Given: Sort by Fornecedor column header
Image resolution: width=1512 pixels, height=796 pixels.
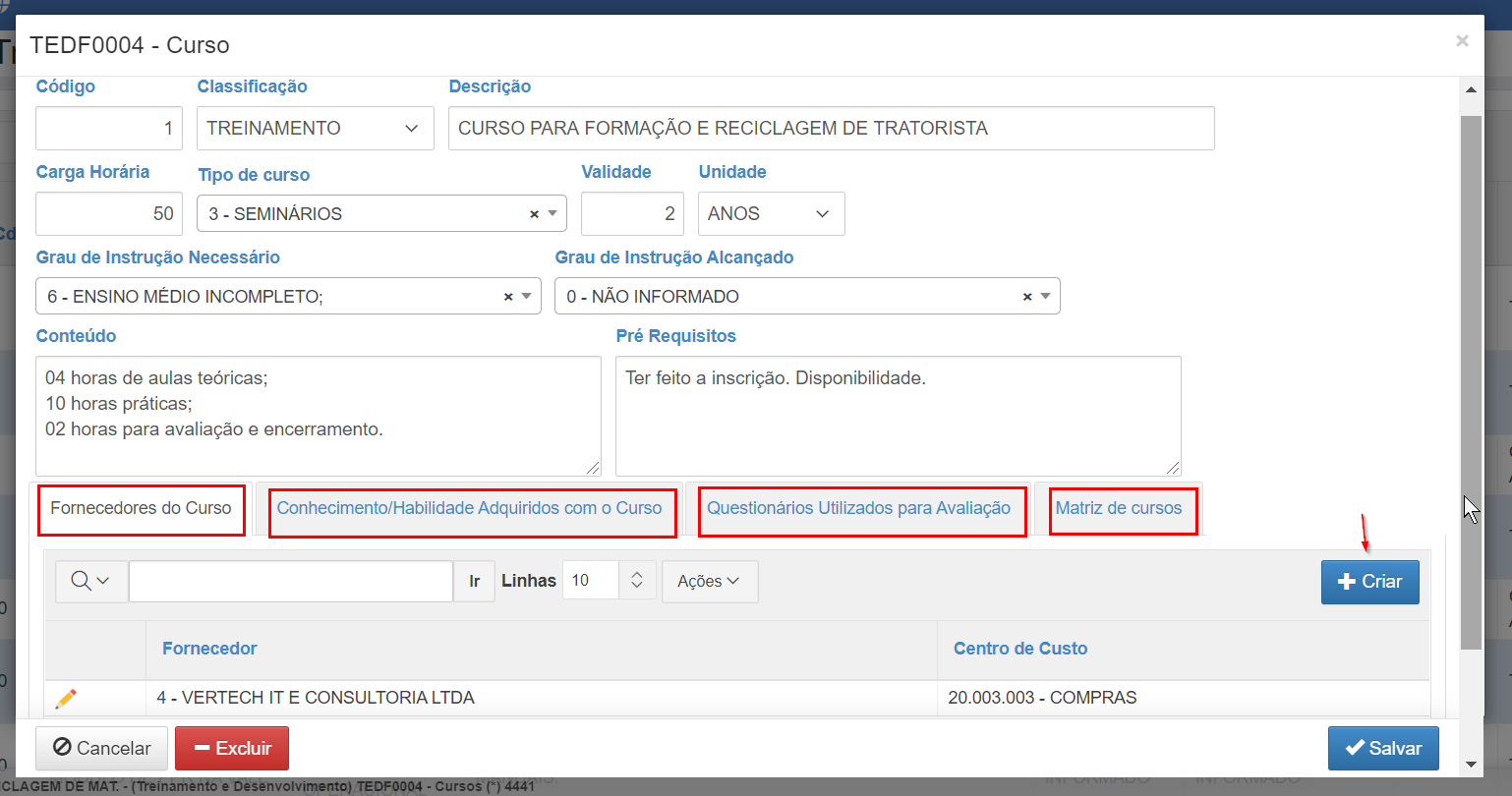Looking at the screenshot, I should coord(209,649).
